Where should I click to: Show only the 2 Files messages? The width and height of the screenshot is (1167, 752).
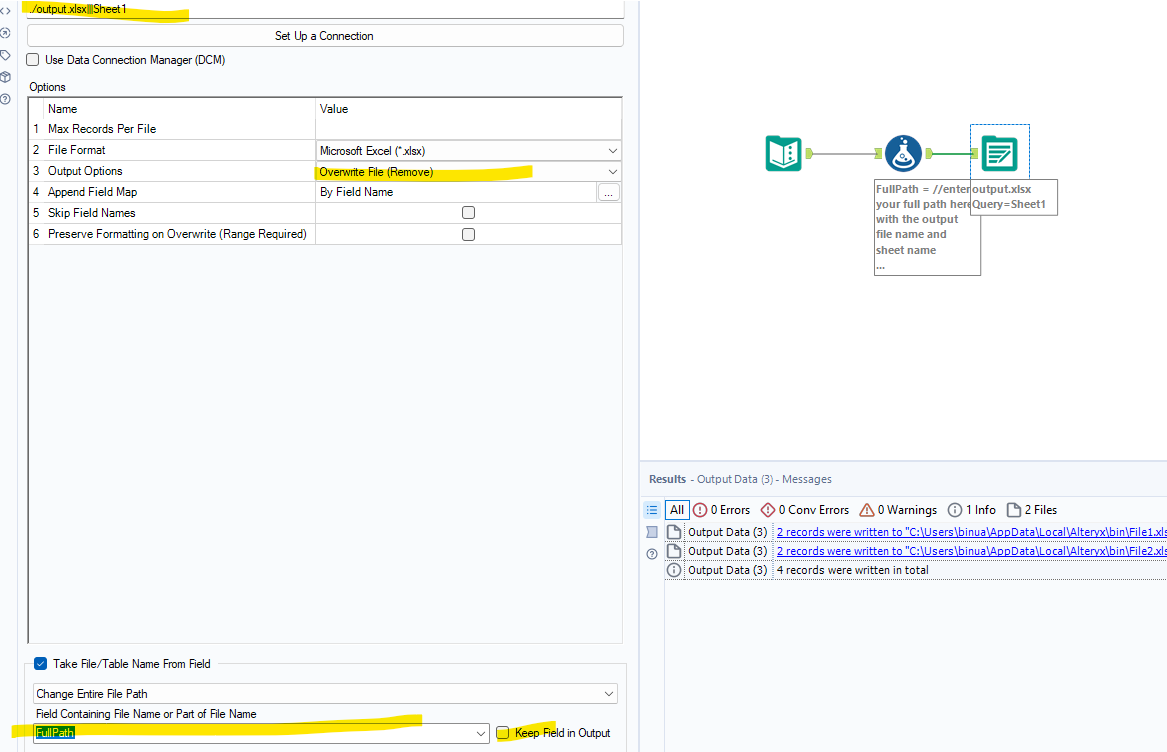[1031, 510]
